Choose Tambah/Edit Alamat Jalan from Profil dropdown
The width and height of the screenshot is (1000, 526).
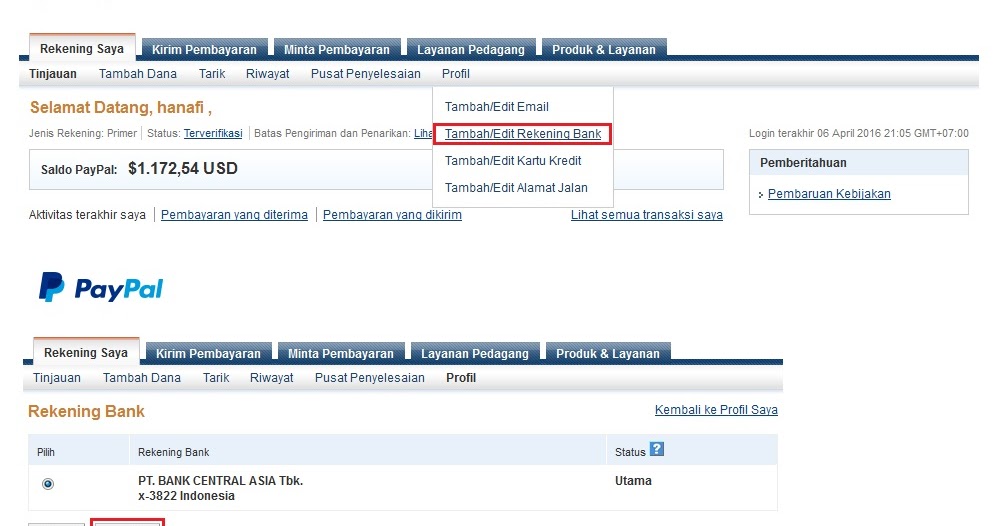[x=516, y=187]
